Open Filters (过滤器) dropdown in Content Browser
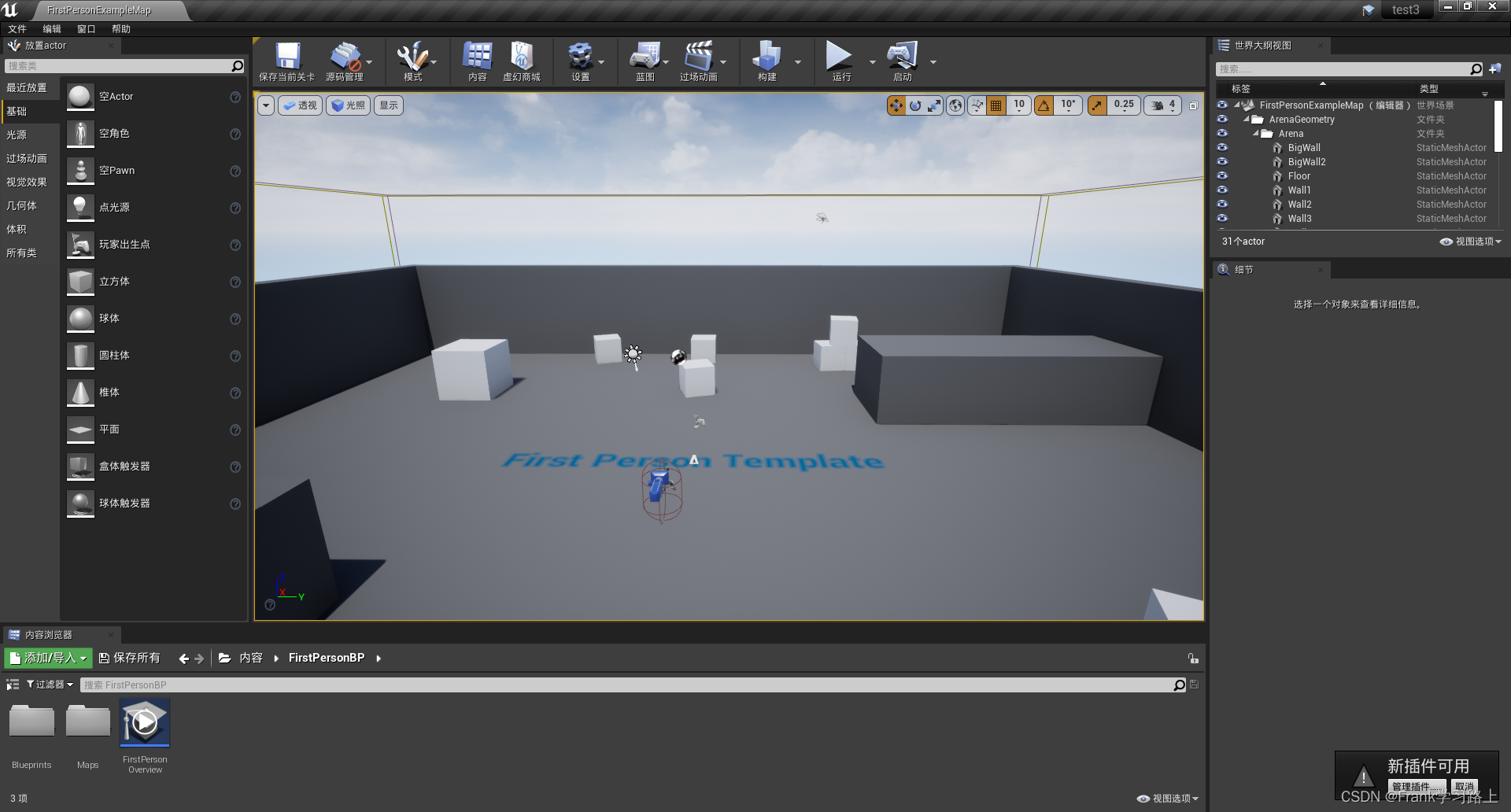This screenshot has width=1511, height=812. tap(50, 685)
